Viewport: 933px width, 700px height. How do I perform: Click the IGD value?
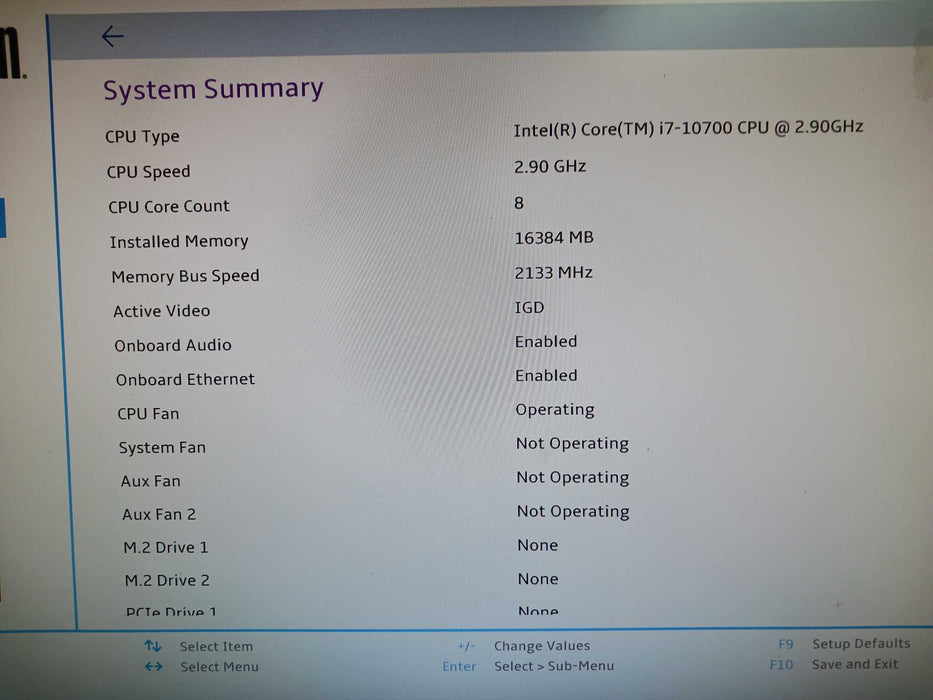pos(530,307)
